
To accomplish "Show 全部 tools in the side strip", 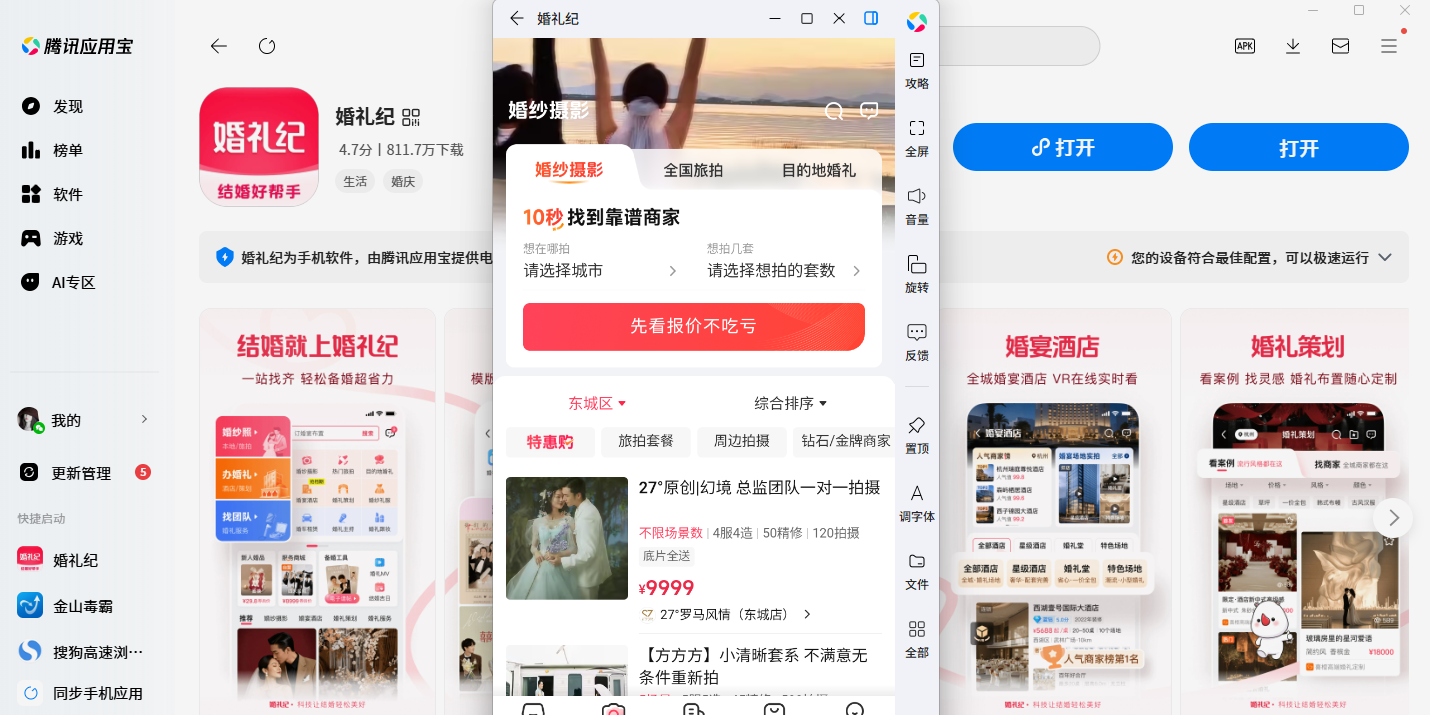I will coord(917,639).
